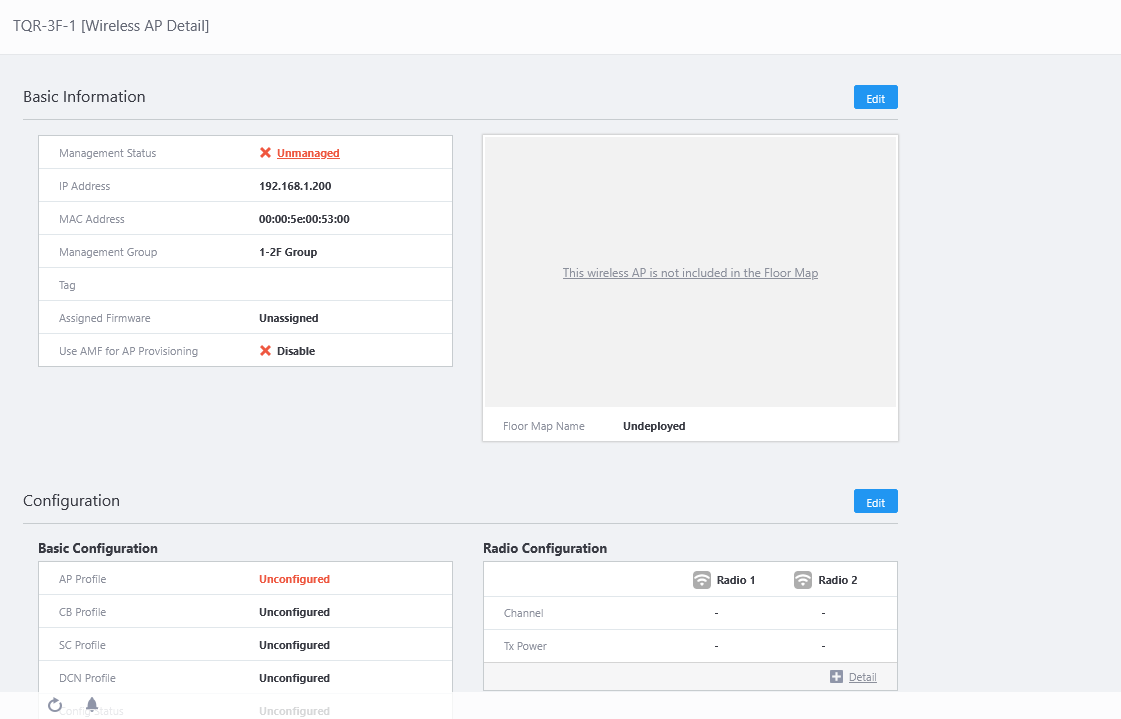Click the red Unconfigured AP Profile value

[x=294, y=579]
